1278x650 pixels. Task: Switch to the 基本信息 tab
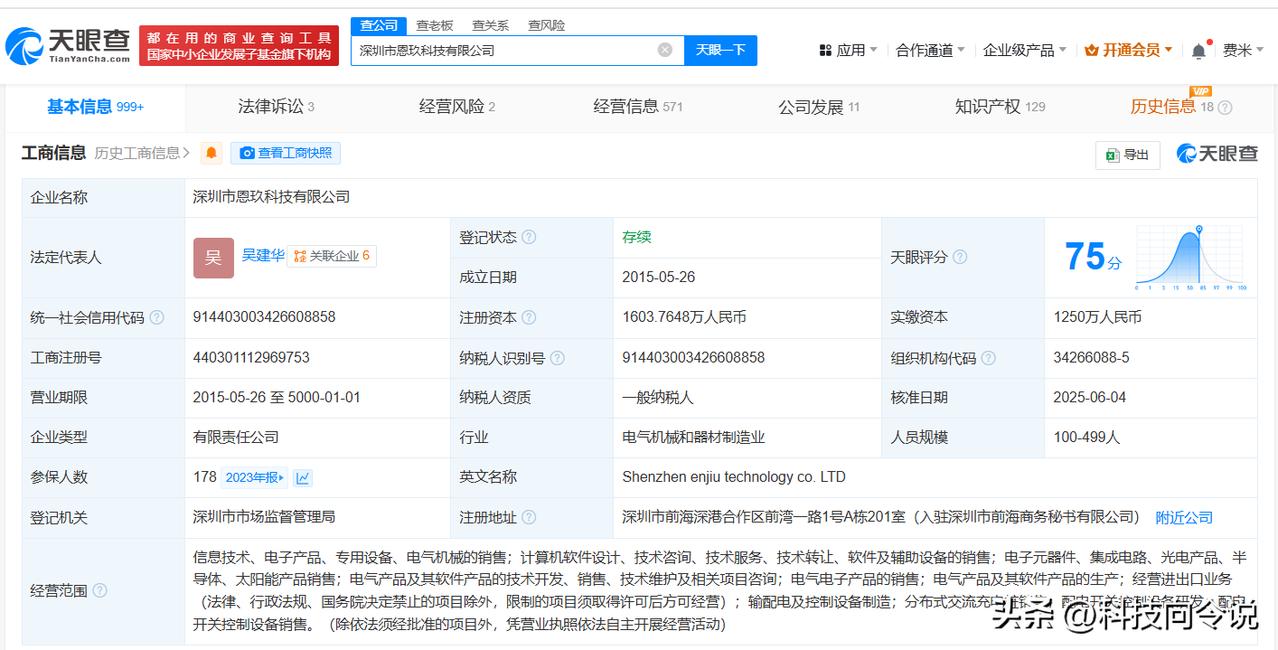click(x=95, y=107)
